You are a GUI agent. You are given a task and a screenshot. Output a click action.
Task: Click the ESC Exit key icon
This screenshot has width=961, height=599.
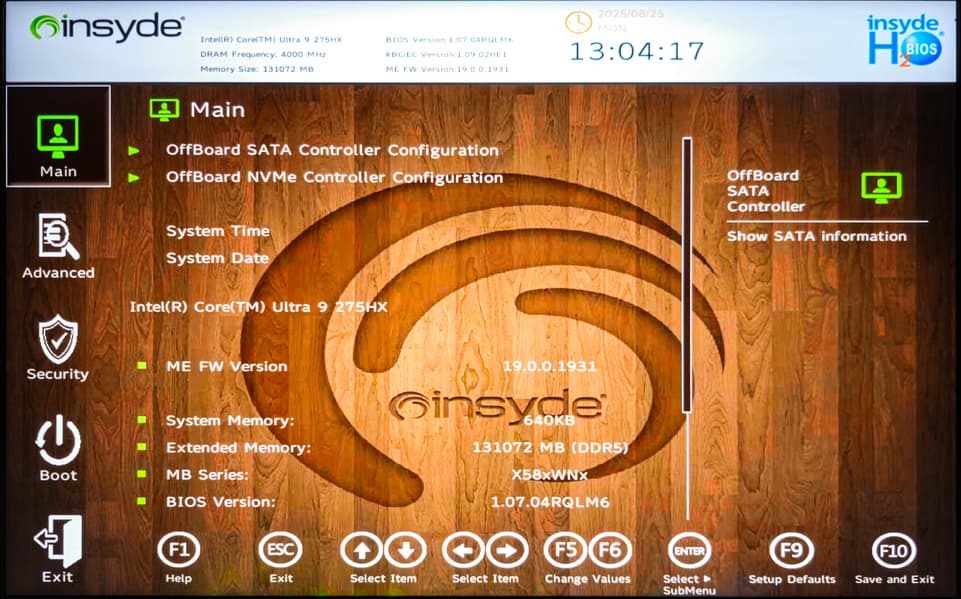[281, 550]
